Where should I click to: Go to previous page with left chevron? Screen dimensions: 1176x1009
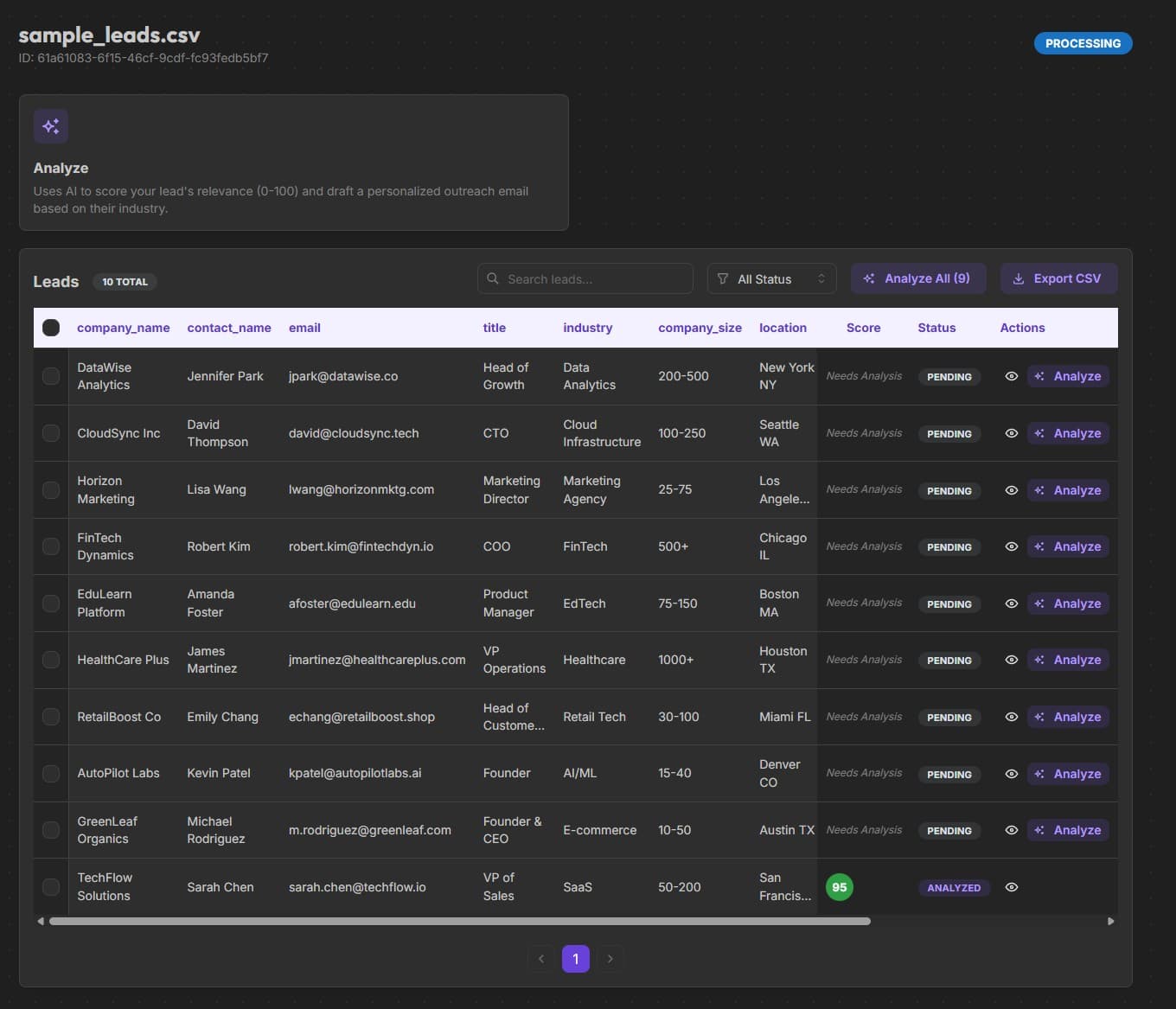click(x=541, y=958)
